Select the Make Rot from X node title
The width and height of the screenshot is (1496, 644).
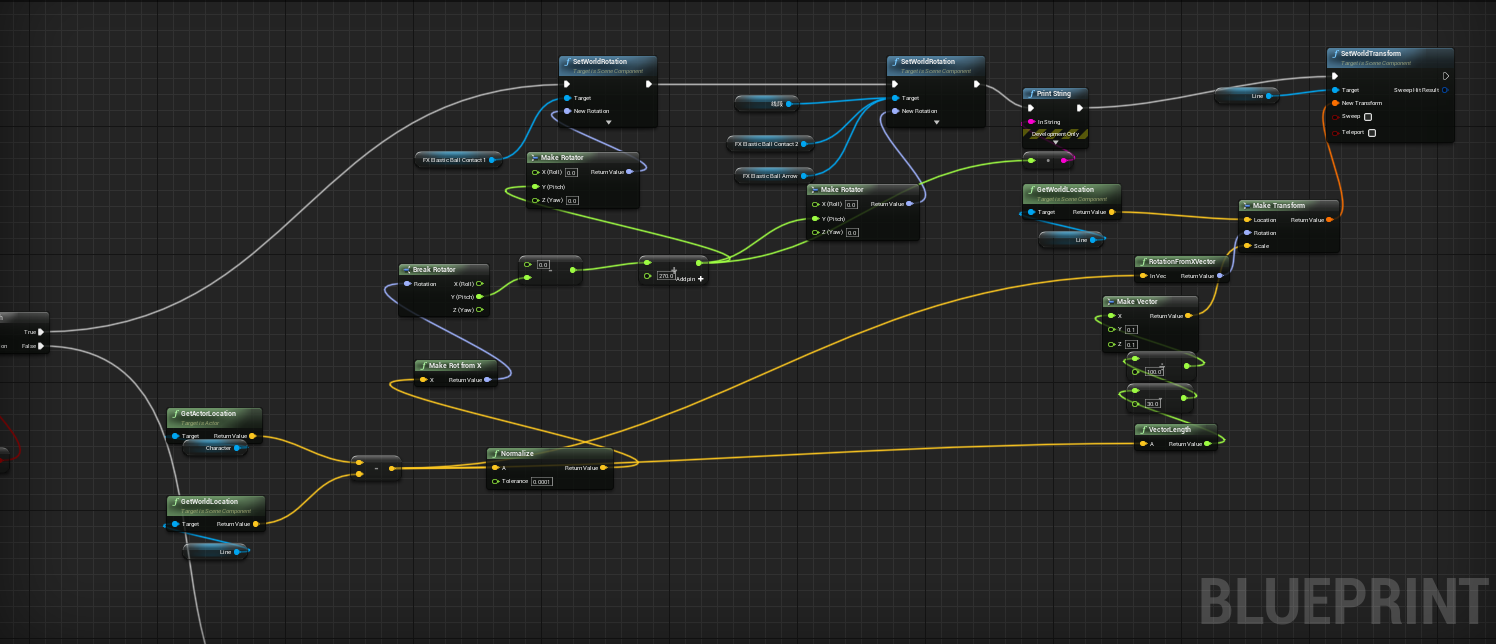click(x=455, y=366)
